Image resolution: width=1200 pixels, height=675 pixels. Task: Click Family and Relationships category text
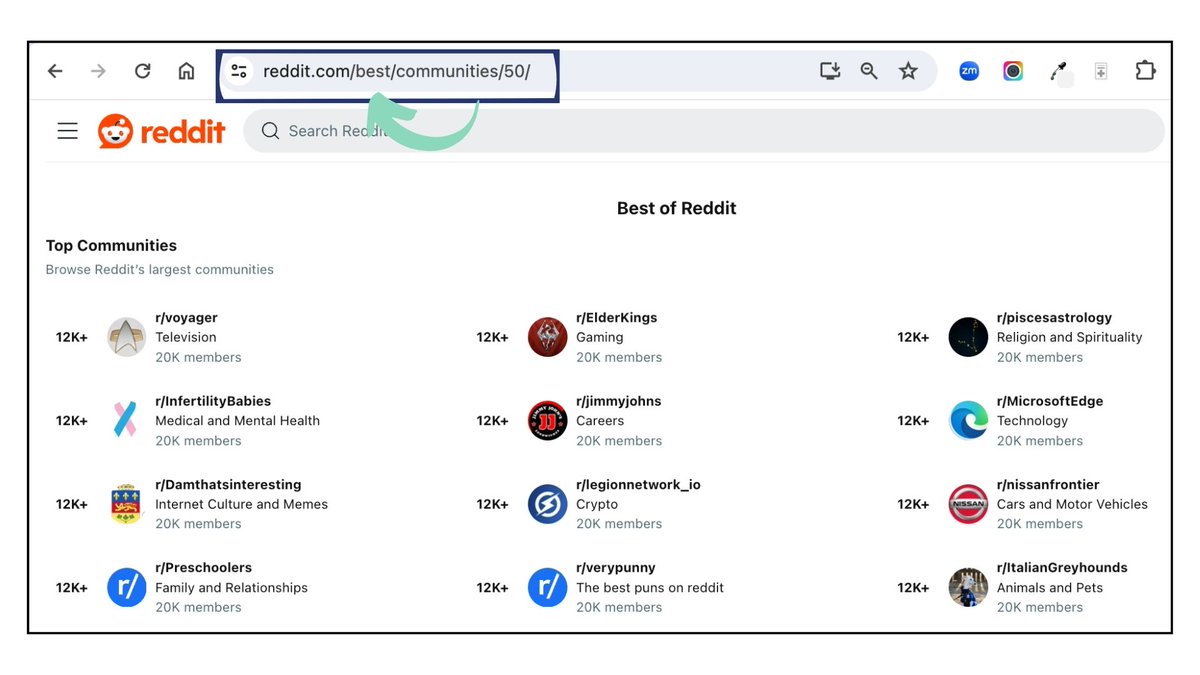[x=231, y=588]
